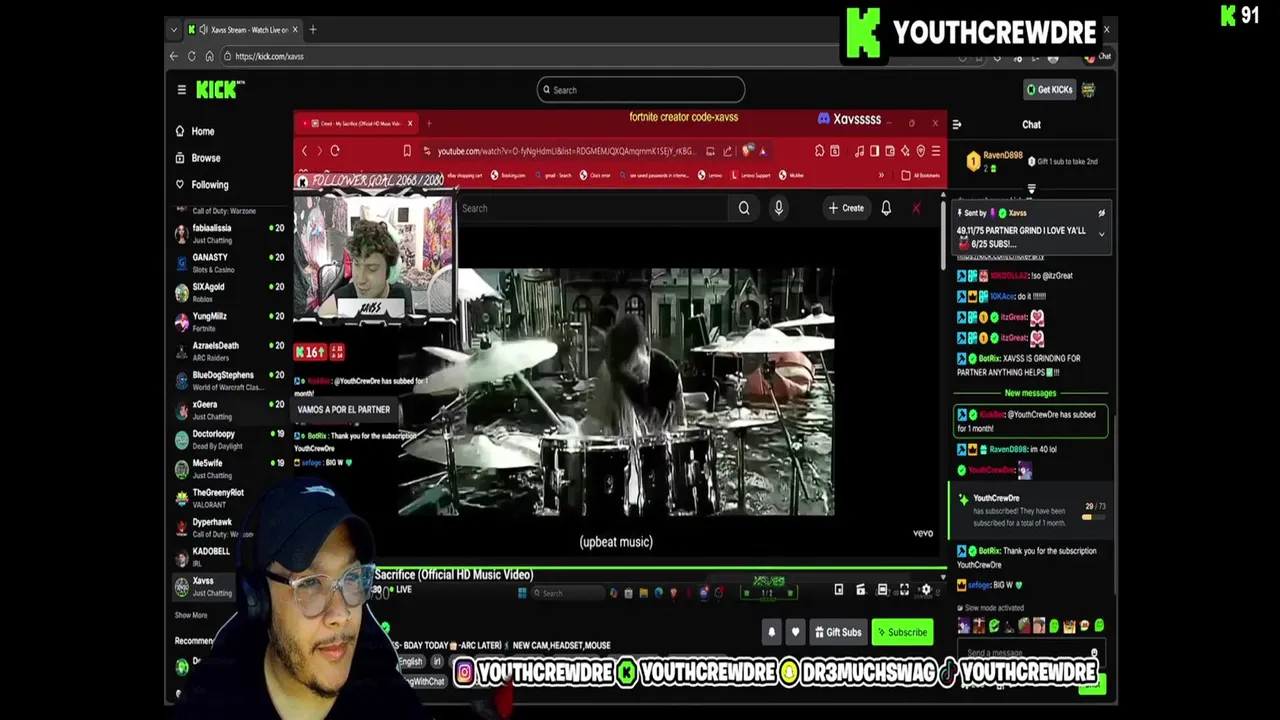Open the Me5wife followed channel

pyautogui.click(x=229, y=468)
